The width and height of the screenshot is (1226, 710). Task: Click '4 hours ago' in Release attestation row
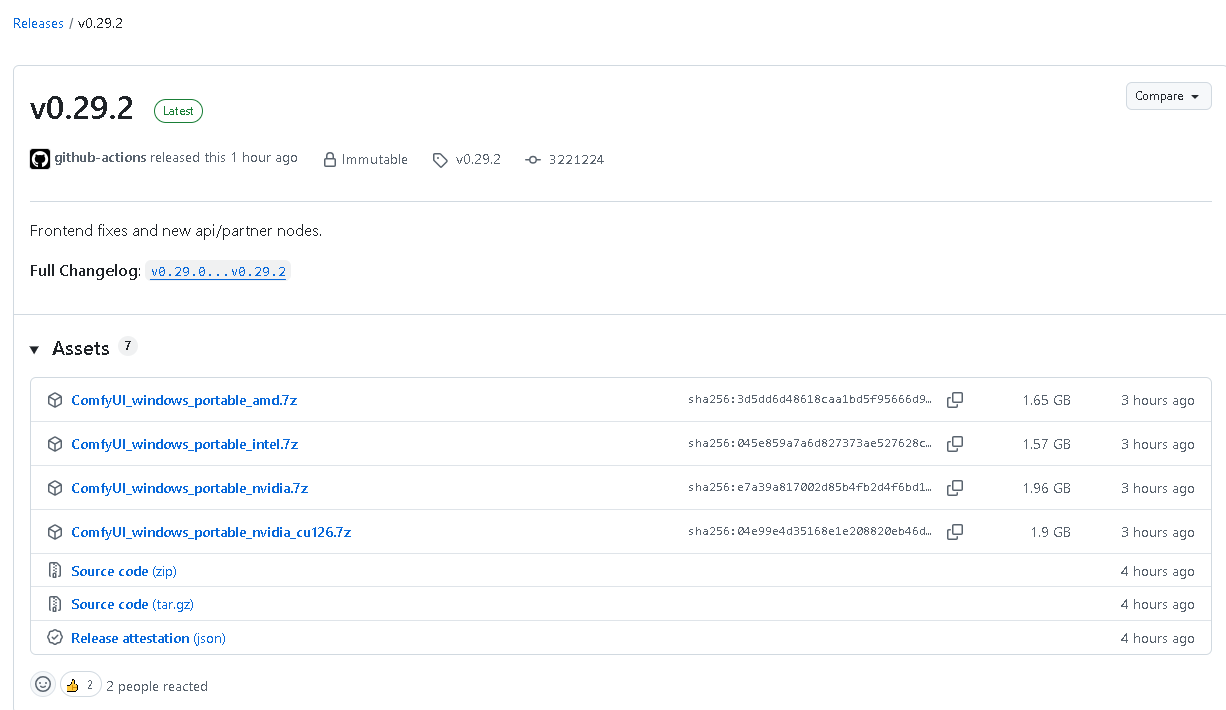1157,638
